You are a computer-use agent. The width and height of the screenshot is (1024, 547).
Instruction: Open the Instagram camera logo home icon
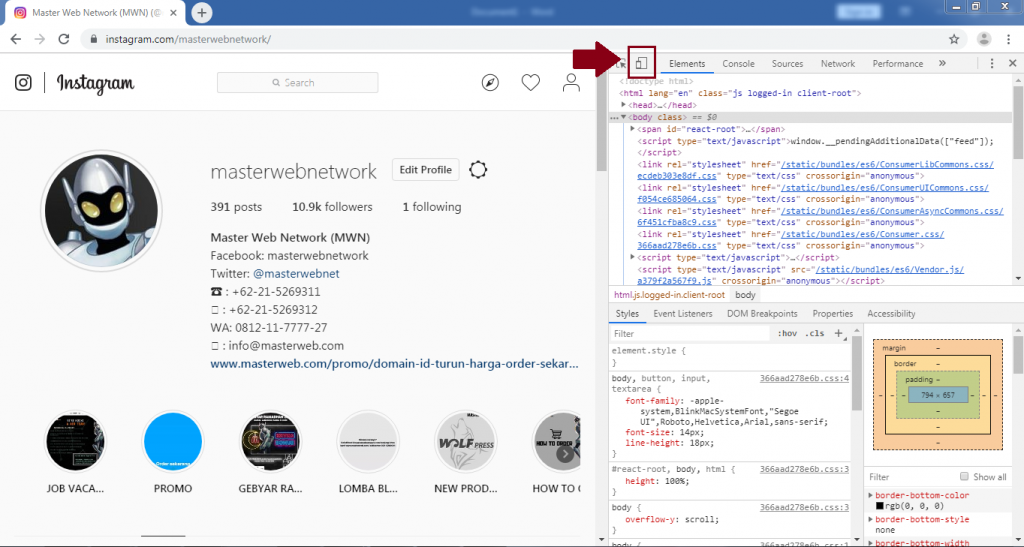(23, 83)
